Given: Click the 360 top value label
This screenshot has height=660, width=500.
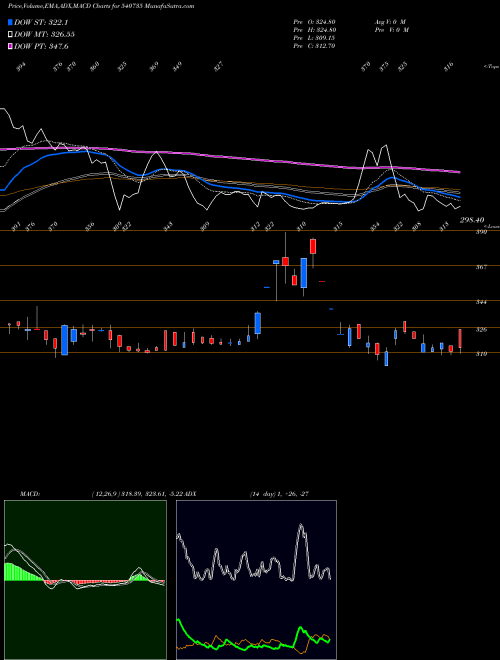Looking at the screenshot, I should tap(95, 67).
